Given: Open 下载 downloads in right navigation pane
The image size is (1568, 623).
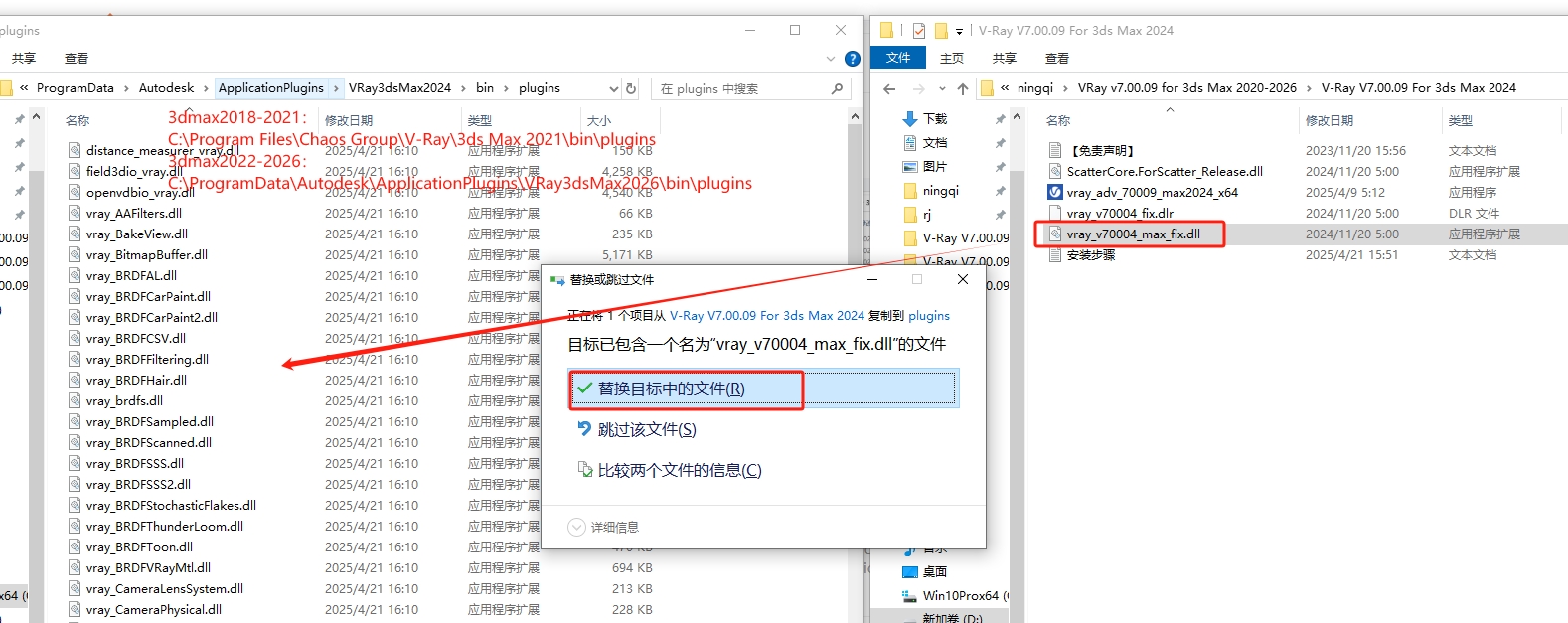Looking at the screenshot, I should point(935,118).
